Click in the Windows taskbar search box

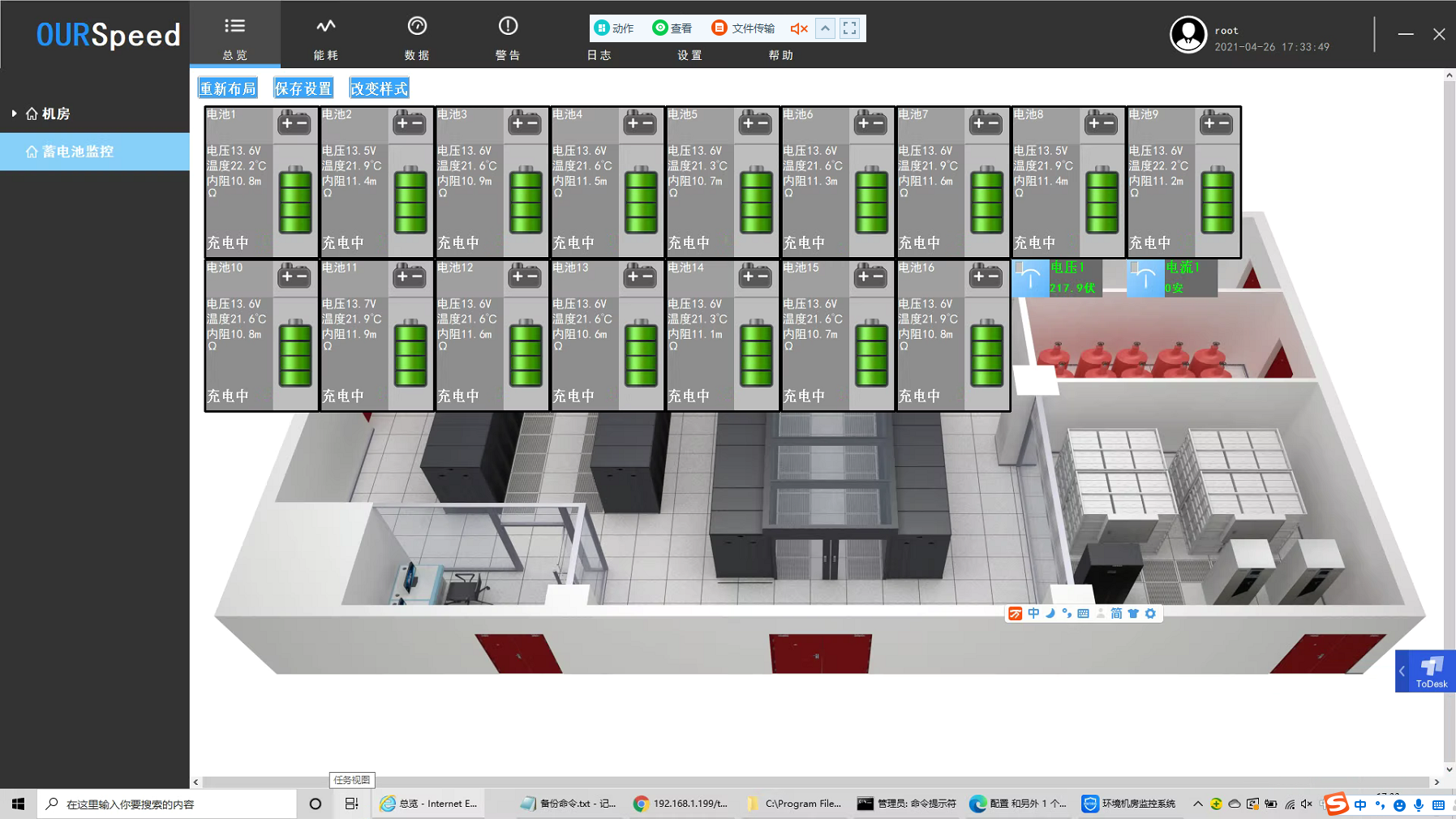(170, 804)
